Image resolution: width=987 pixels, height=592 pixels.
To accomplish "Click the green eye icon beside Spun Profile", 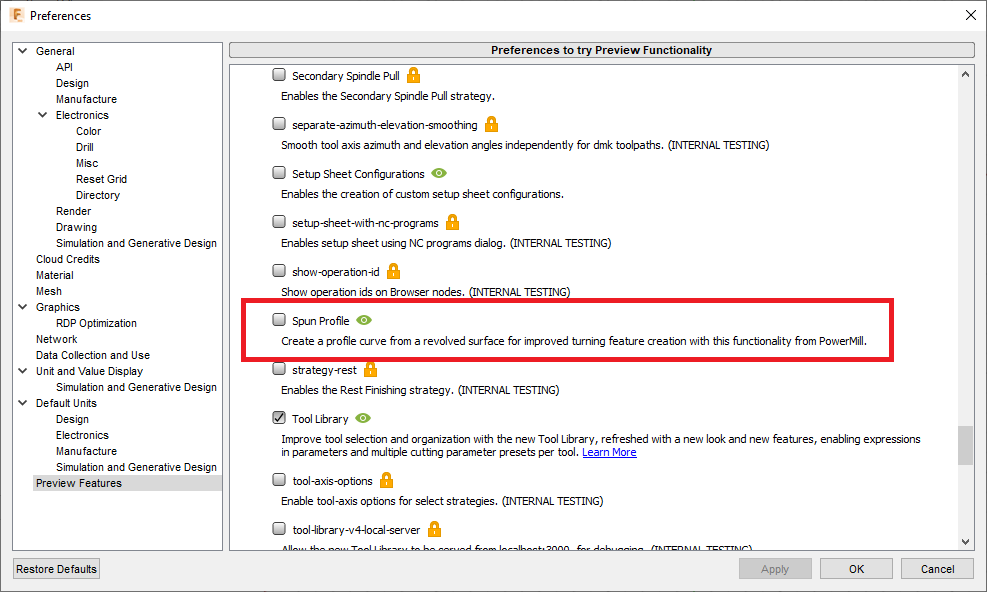I will click(x=364, y=320).
